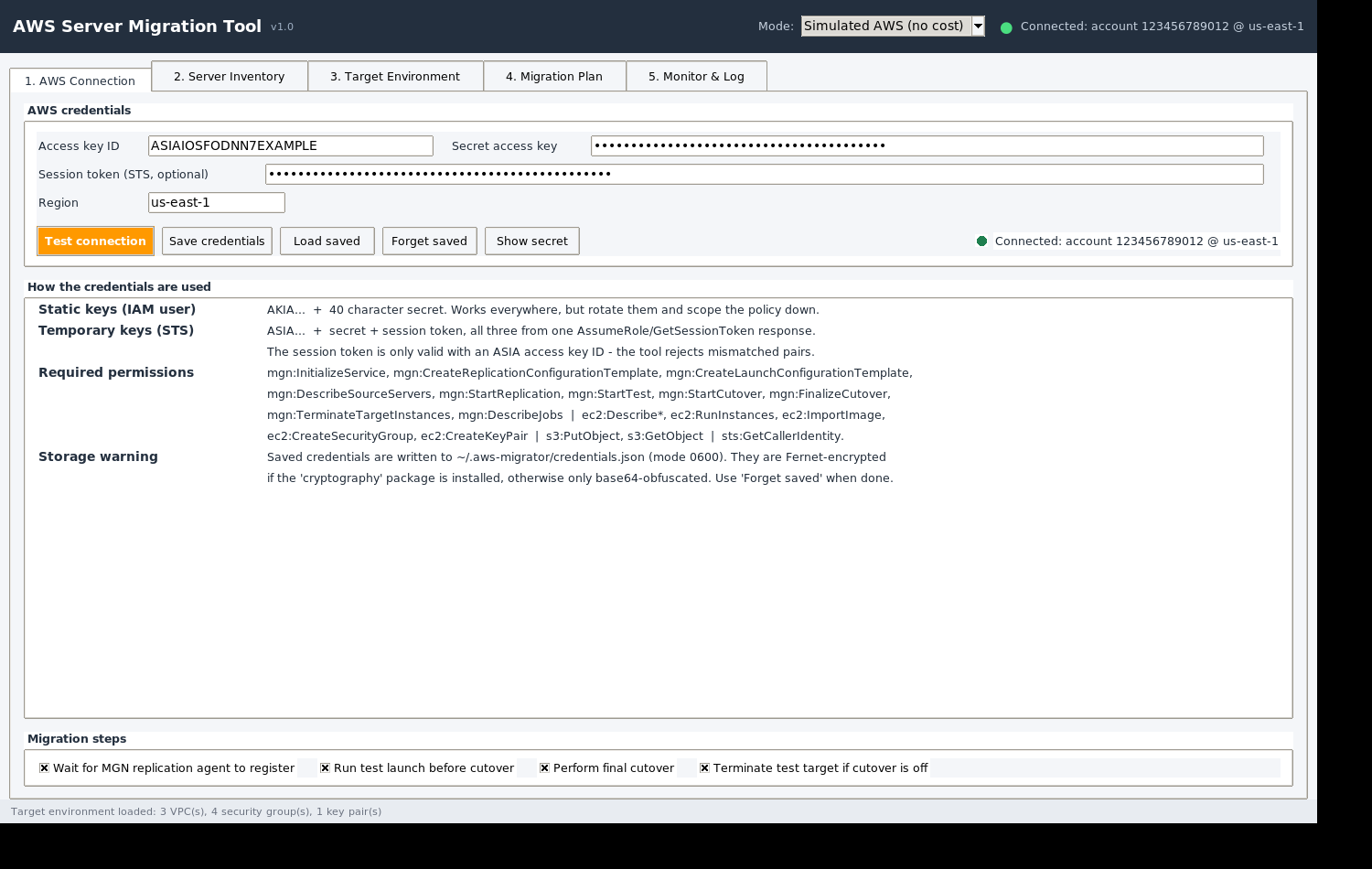This screenshot has height=869, width=1372.
Task: Click Save credentials button
Action: [x=217, y=241]
